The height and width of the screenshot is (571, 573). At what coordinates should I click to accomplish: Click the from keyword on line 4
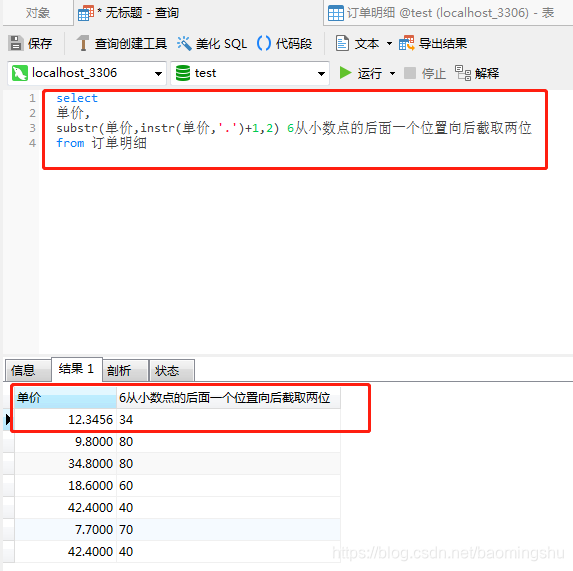tap(70, 143)
